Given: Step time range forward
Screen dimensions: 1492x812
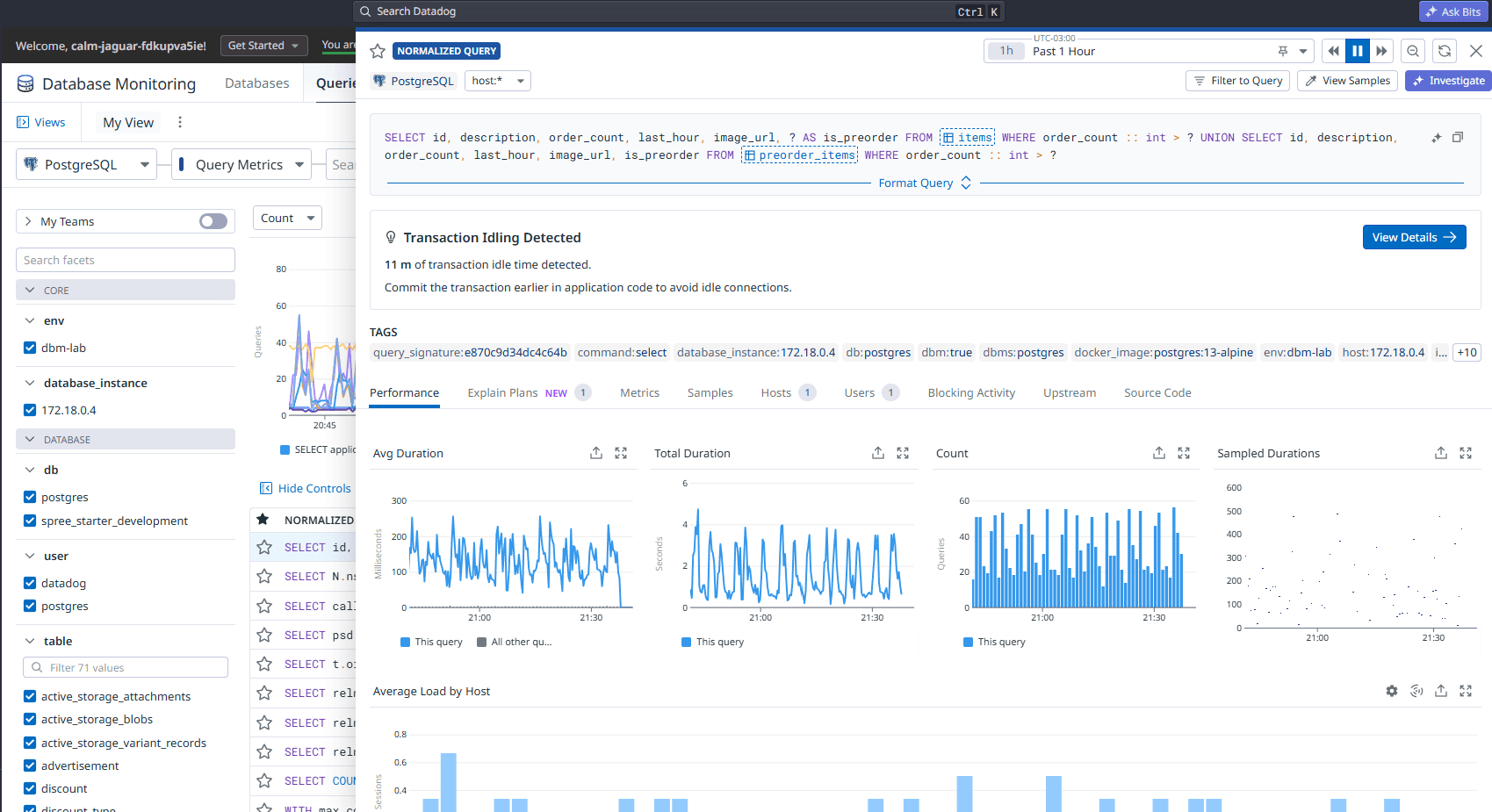Looking at the screenshot, I should tap(1382, 51).
